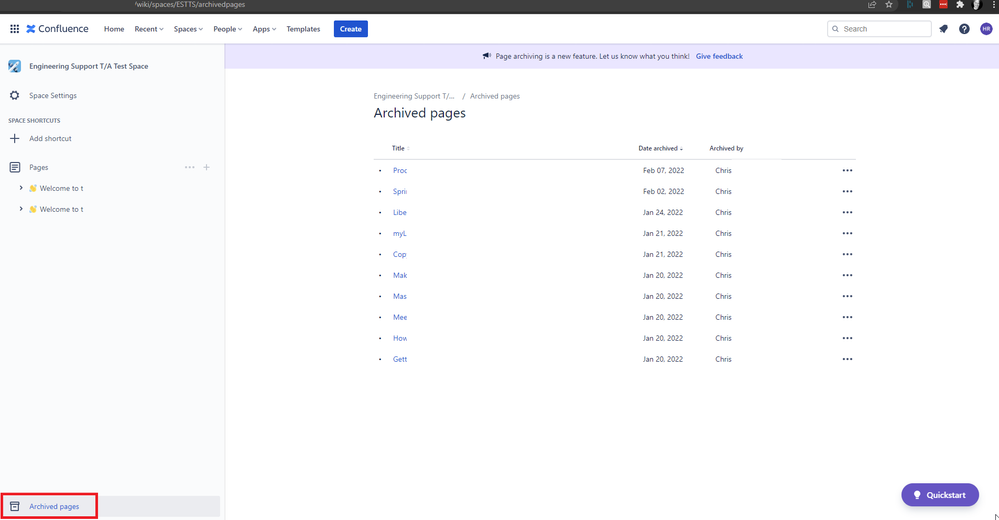Sort table by Title column
Image resolution: width=999 pixels, height=520 pixels.
[x=400, y=148]
